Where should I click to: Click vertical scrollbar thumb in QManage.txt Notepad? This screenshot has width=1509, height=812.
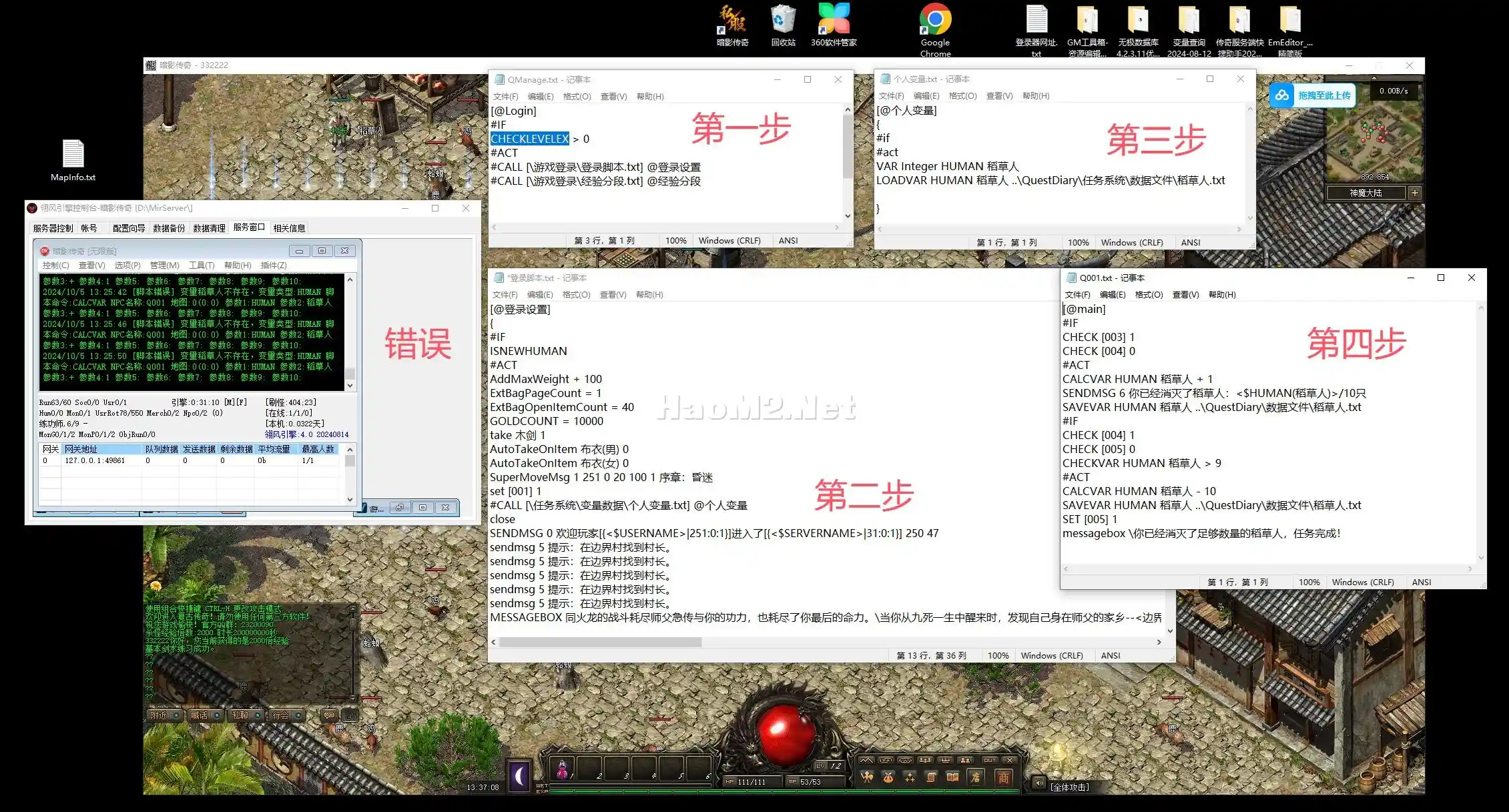tap(848, 147)
